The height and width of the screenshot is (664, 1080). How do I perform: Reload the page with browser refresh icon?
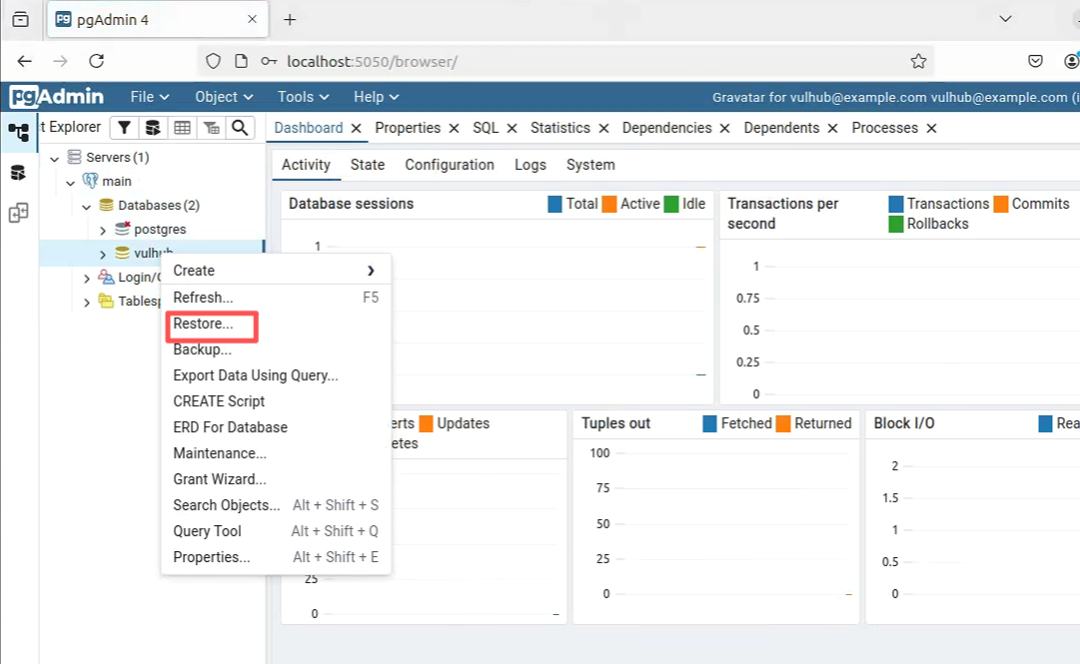[96, 61]
